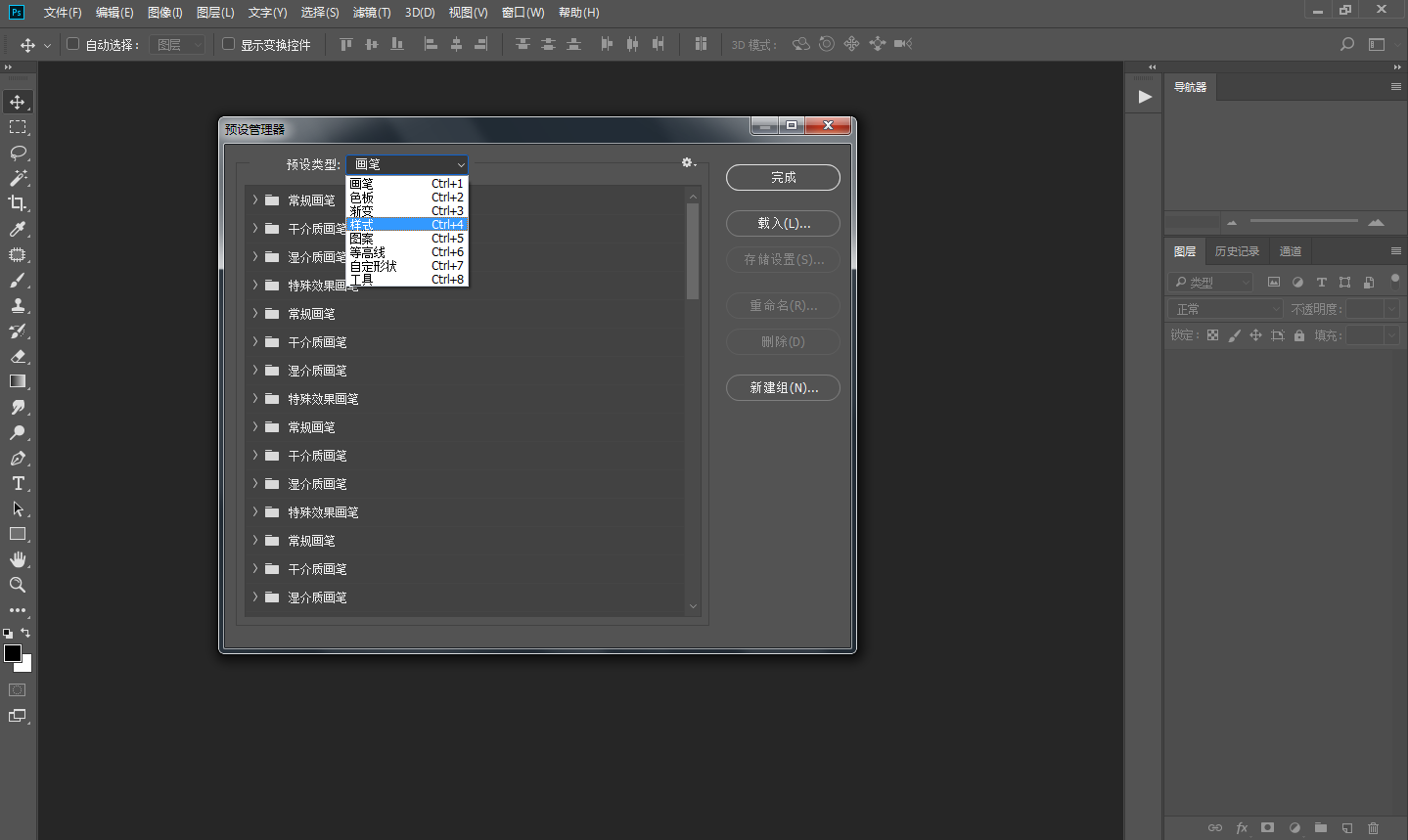Expand the first 特殊效果画笔 folder

[x=255, y=285]
